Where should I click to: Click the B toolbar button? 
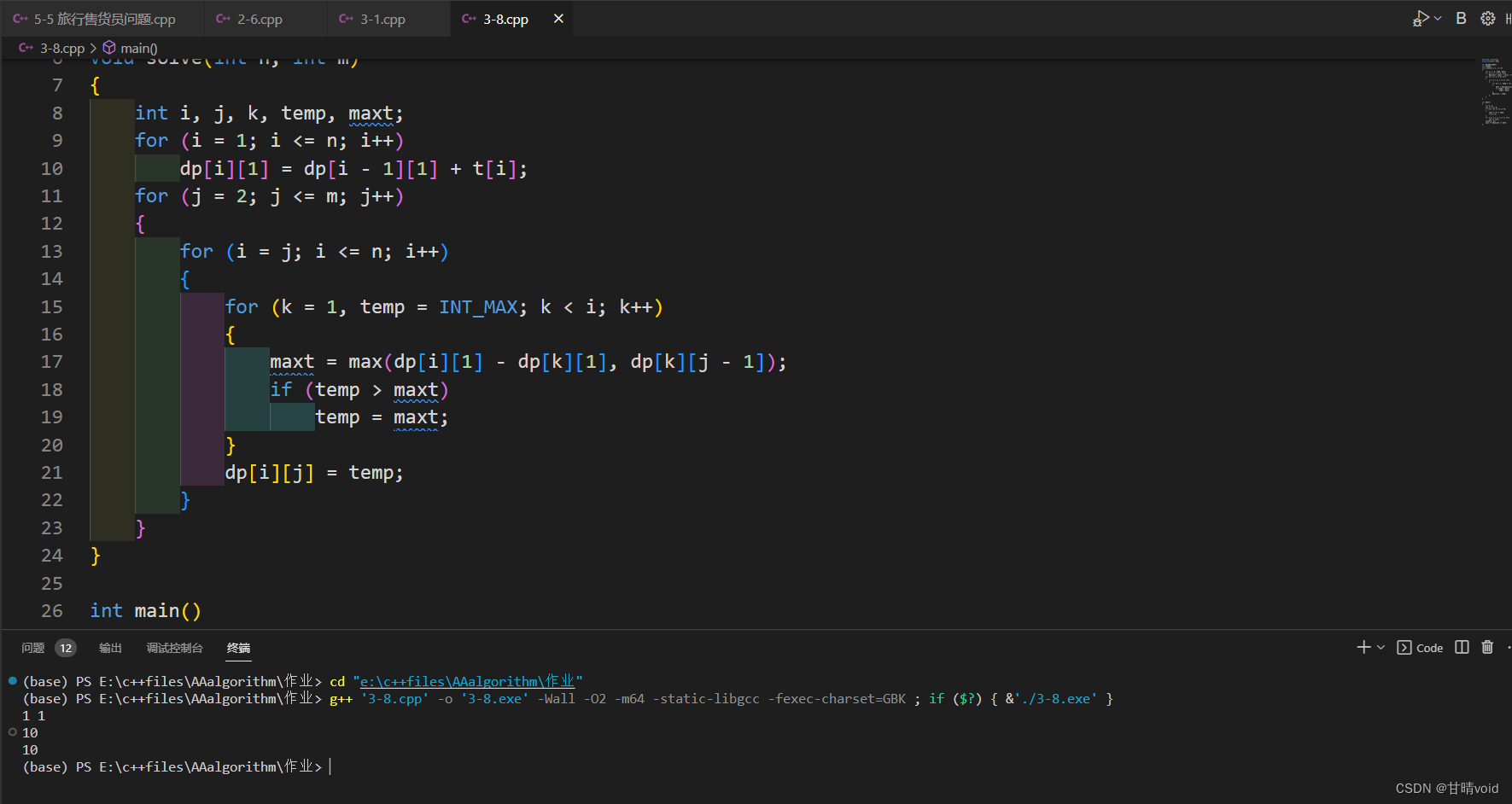click(1461, 19)
